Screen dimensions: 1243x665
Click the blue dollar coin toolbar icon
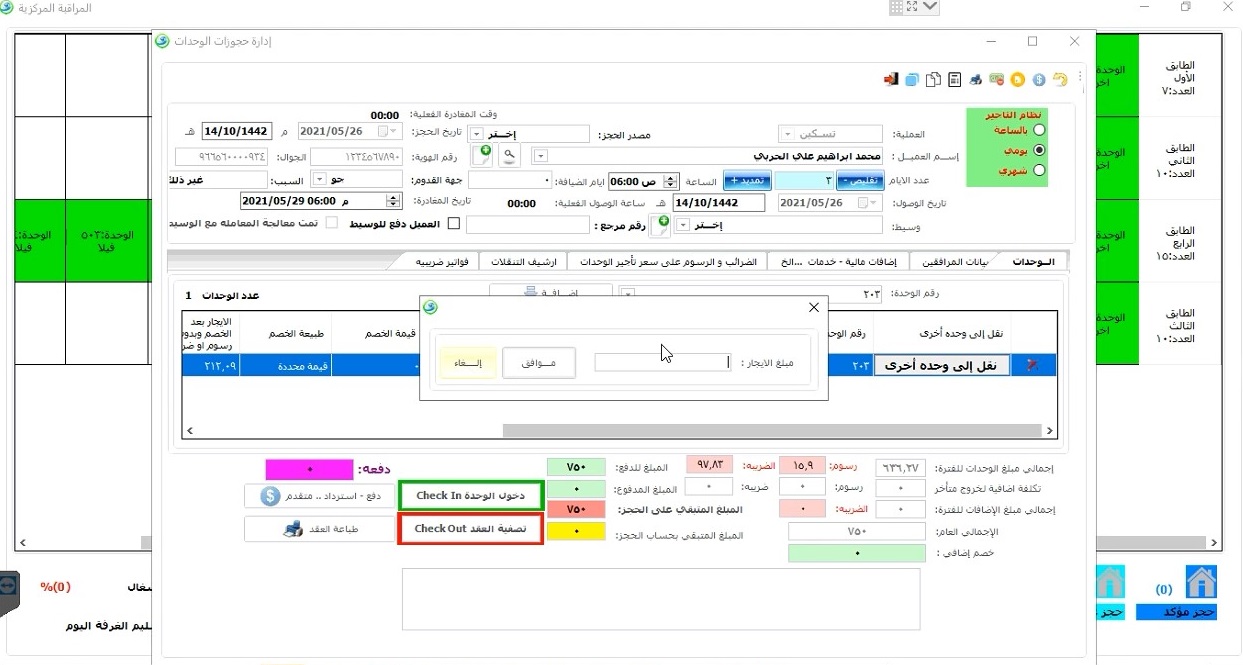pyautogui.click(x=1038, y=80)
